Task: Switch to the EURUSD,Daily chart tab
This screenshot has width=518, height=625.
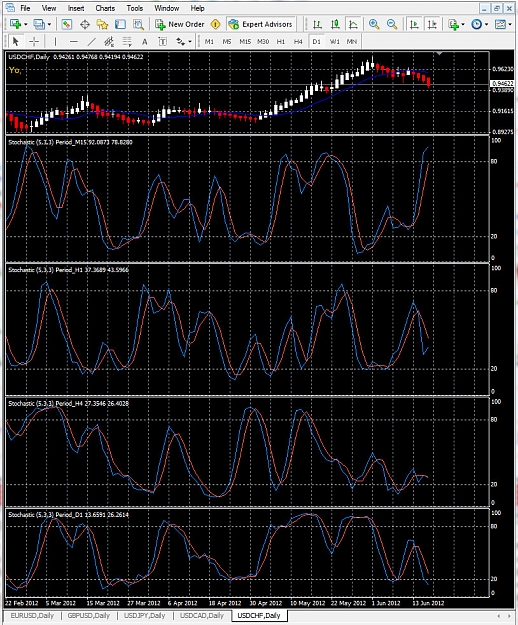Action: pos(32,615)
